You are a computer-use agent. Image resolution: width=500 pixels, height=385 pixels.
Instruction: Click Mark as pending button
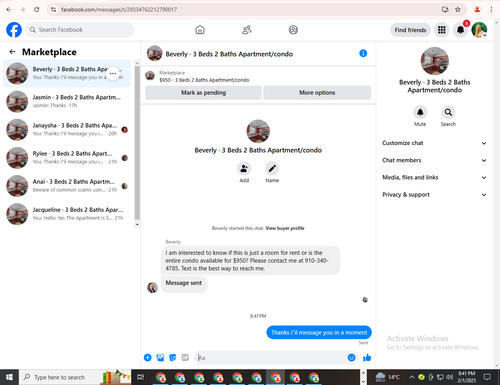(x=203, y=93)
